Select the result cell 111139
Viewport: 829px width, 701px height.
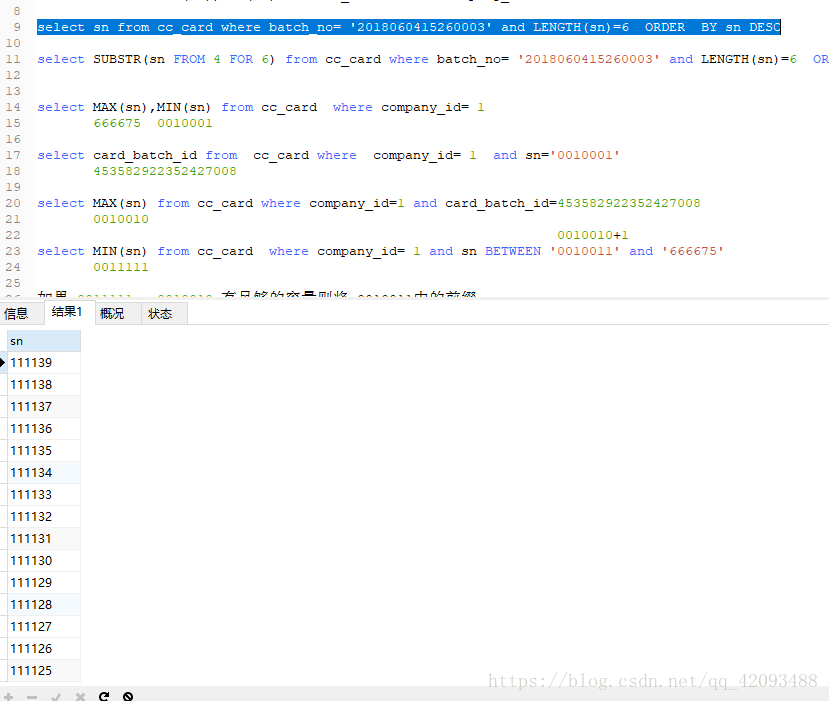click(x=44, y=363)
